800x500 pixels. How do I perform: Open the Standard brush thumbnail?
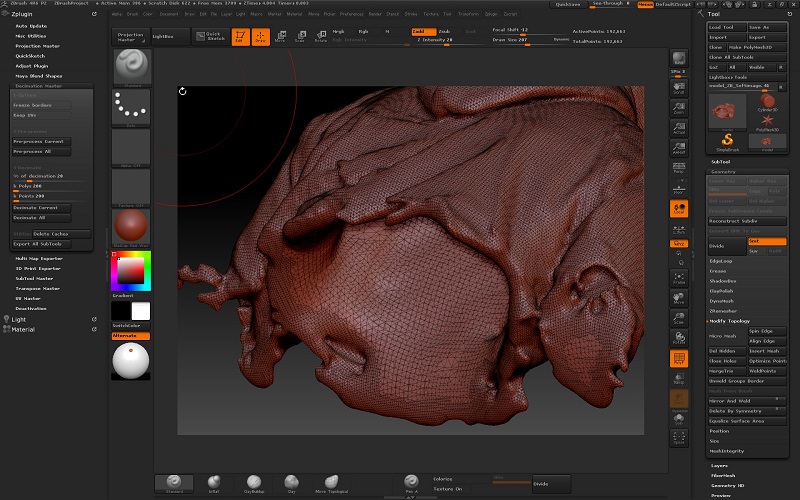(131, 66)
